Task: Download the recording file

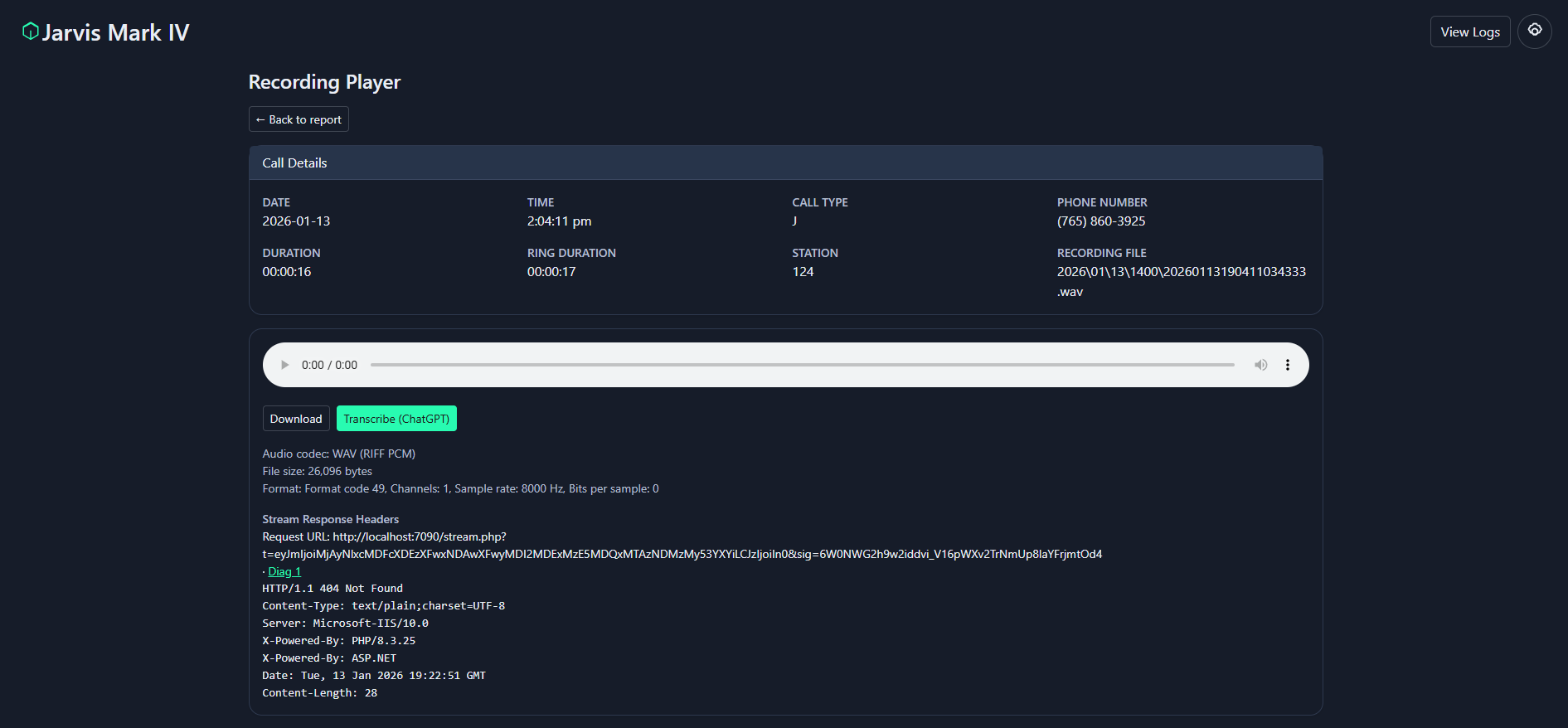Action: click(296, 419)
